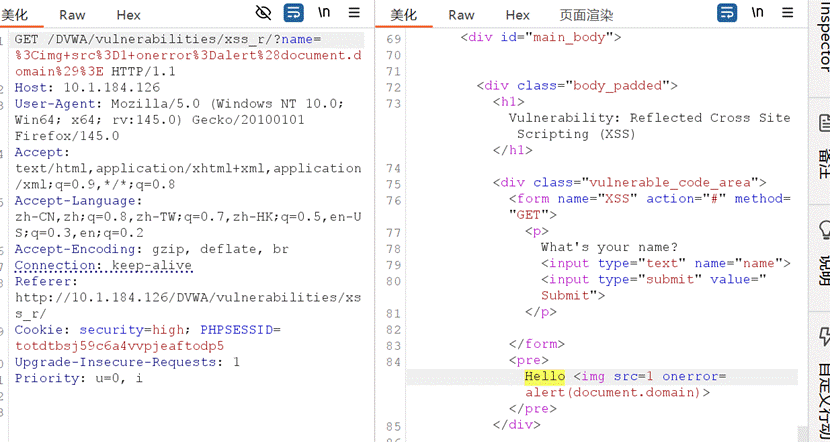Click input type="submit" tag on line 80
This screenshot has height=442, width=830.
click(x=654, y=287)
